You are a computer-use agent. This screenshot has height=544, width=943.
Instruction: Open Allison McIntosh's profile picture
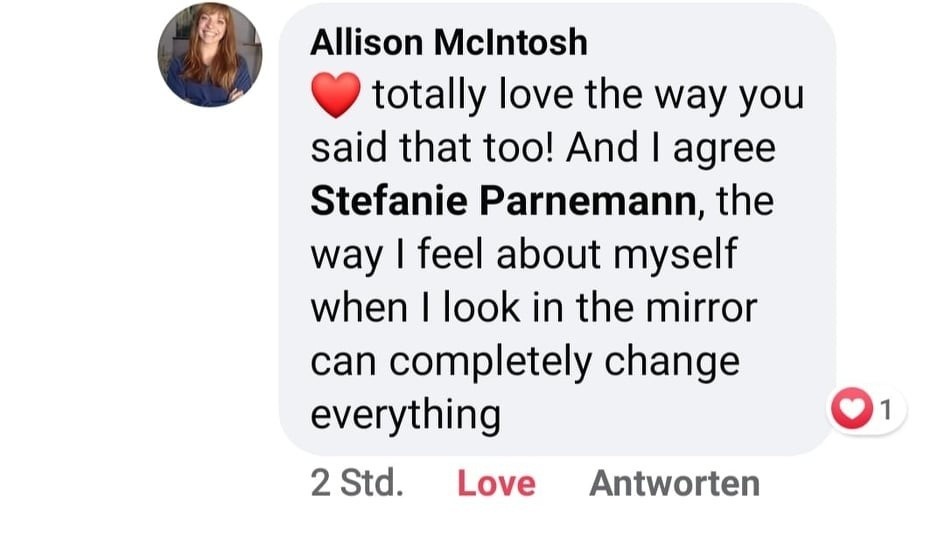209,54
